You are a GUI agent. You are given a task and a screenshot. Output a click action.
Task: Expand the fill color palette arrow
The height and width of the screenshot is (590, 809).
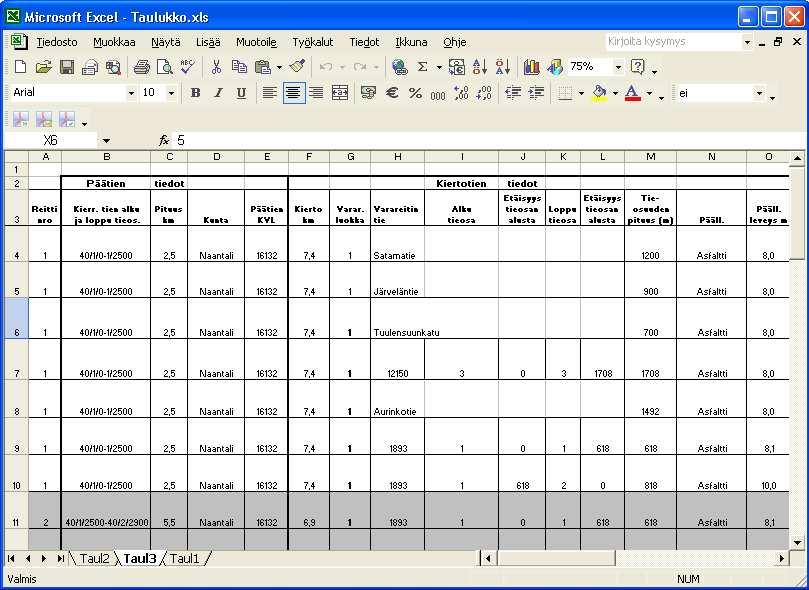pyautogui.click(x=615, y=93)
